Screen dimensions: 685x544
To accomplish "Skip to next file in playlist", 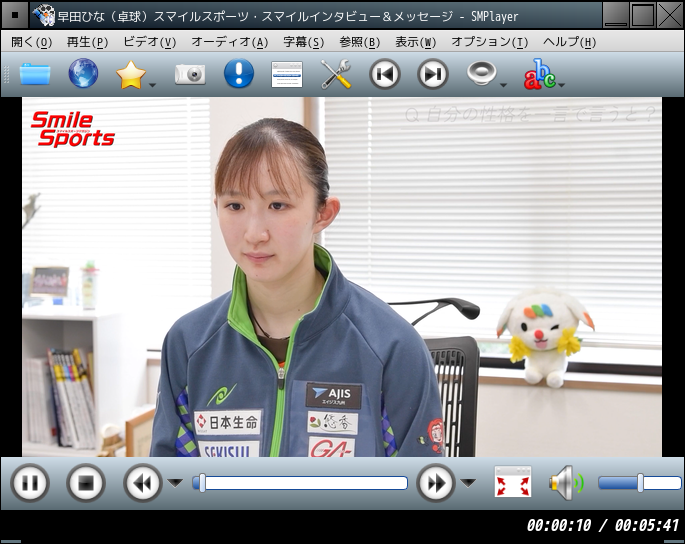I will click(x=432, y=74).
